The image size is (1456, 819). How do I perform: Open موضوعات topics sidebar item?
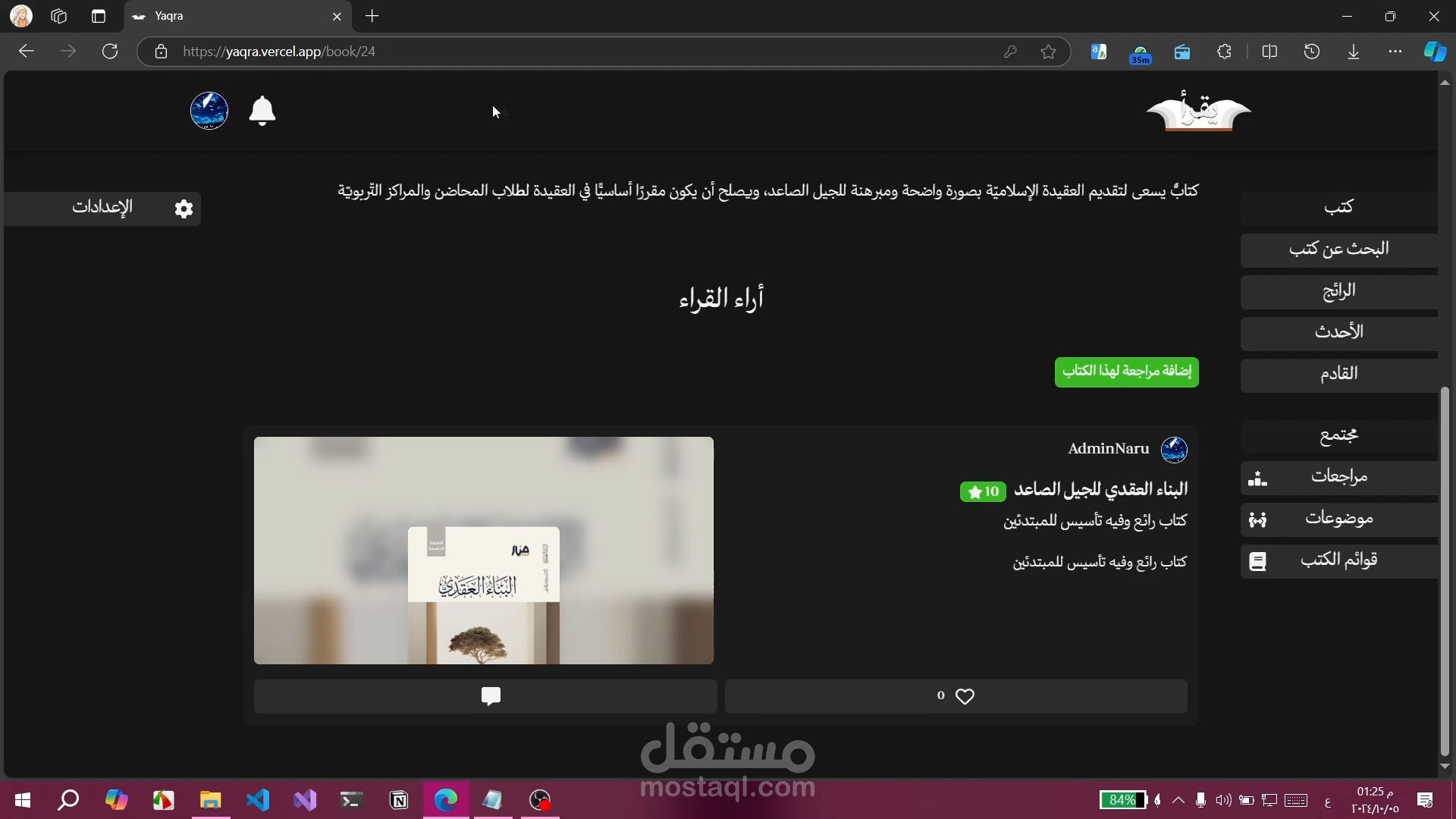1338,519
